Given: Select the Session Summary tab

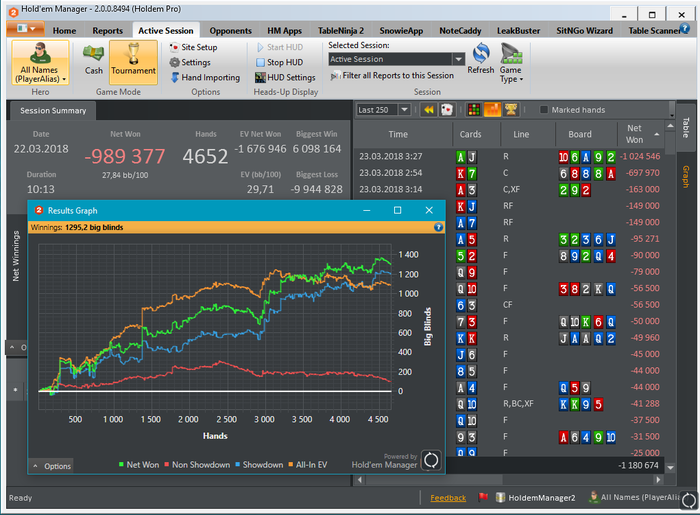Looking at the screenshot, I should [x=53, y=111].
